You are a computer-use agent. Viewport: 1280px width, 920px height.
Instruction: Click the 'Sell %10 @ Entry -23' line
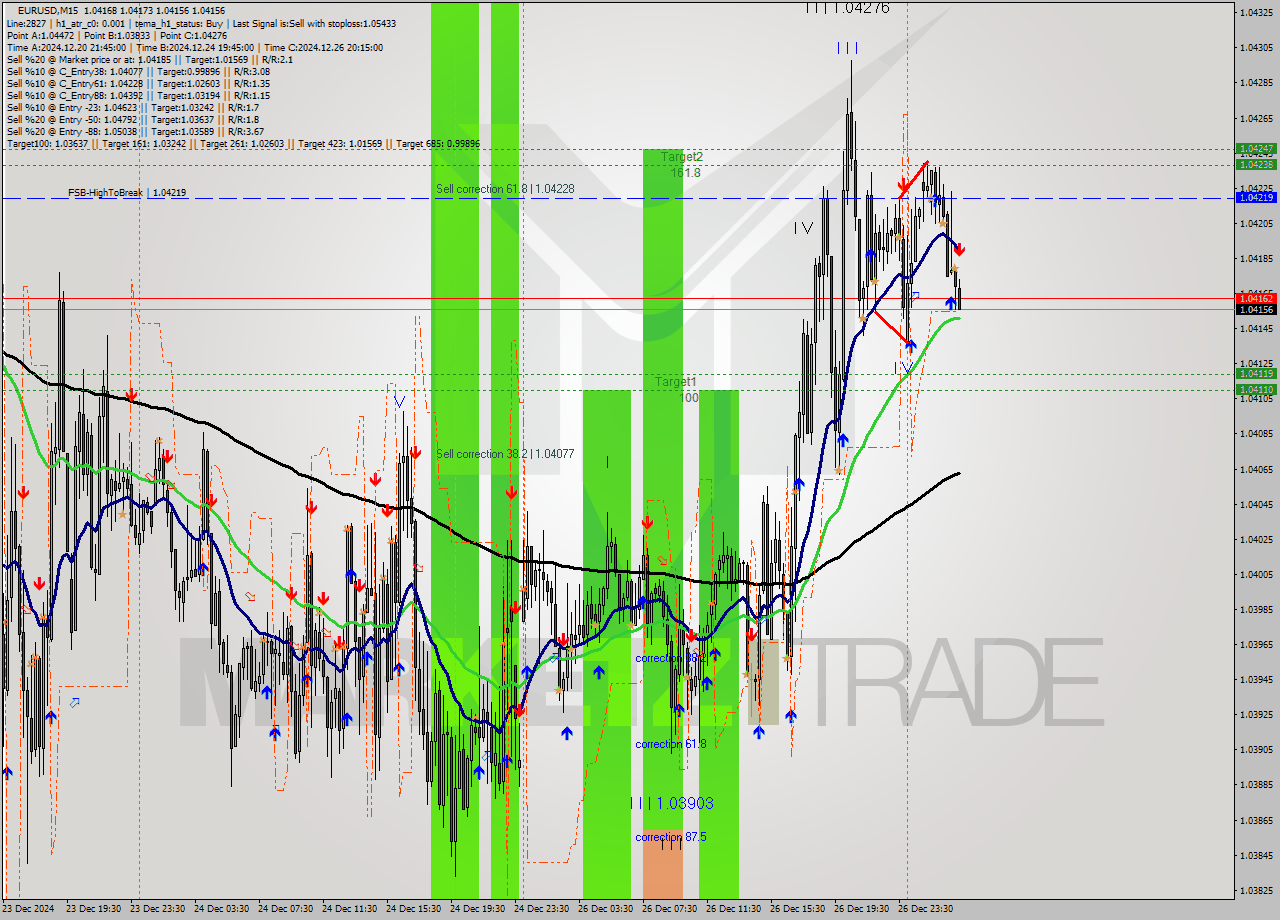pos(133,107)
